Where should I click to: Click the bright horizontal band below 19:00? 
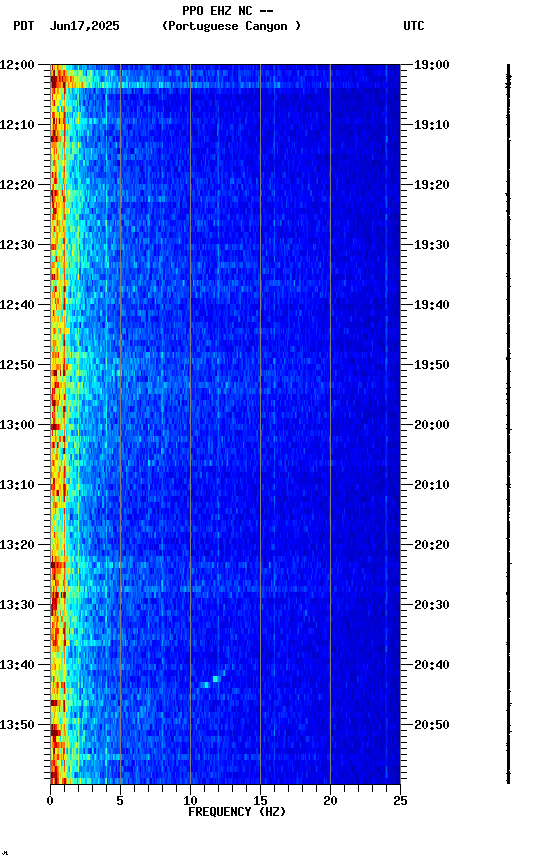coord(225,85)
